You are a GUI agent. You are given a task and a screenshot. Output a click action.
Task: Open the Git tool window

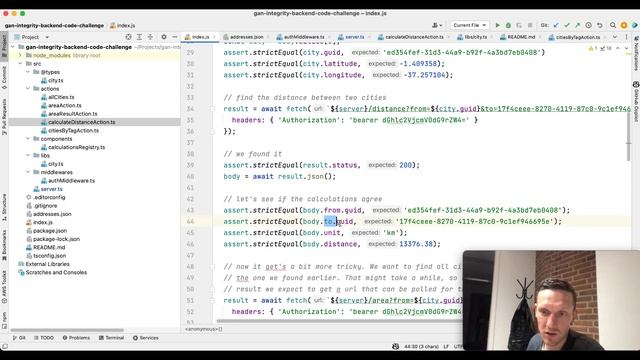(19, 338)
